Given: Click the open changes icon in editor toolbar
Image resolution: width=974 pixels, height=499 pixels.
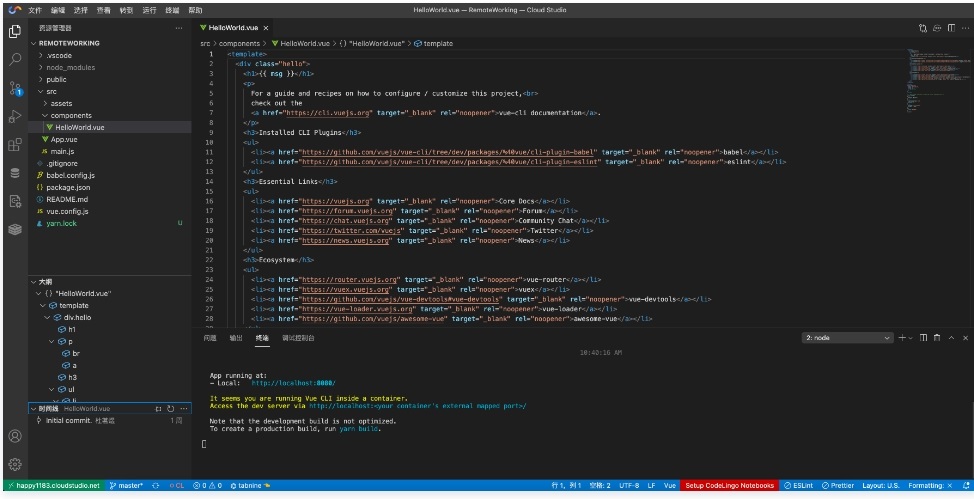Looking at the screenshot, I should pyautogui.click(x=923, y=28).
